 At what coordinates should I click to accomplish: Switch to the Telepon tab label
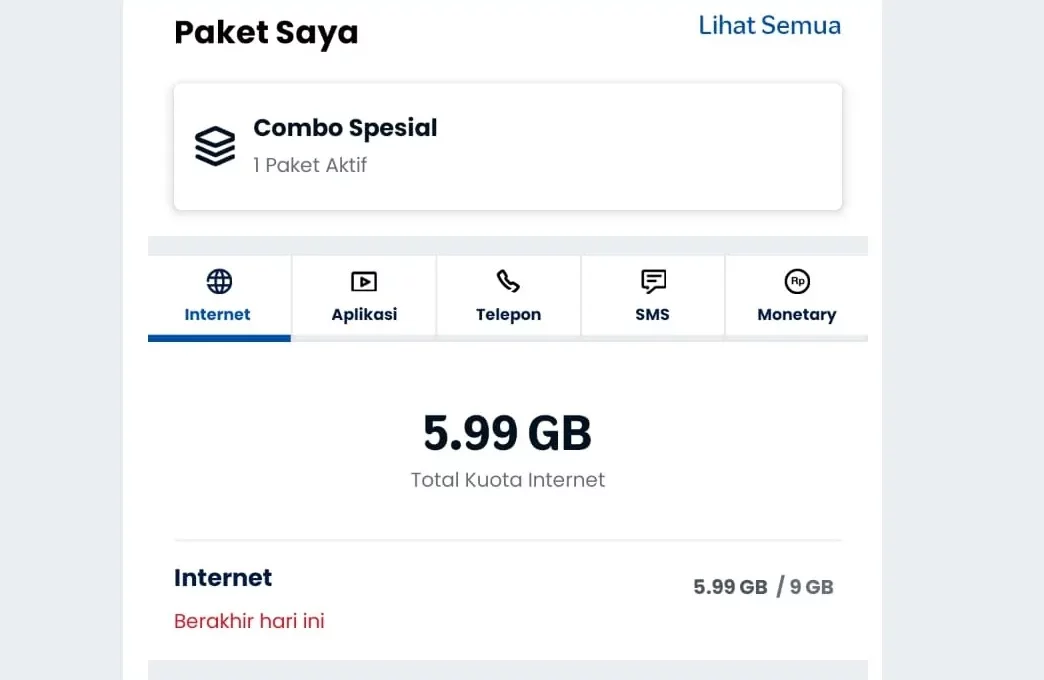tap(508, 314)
